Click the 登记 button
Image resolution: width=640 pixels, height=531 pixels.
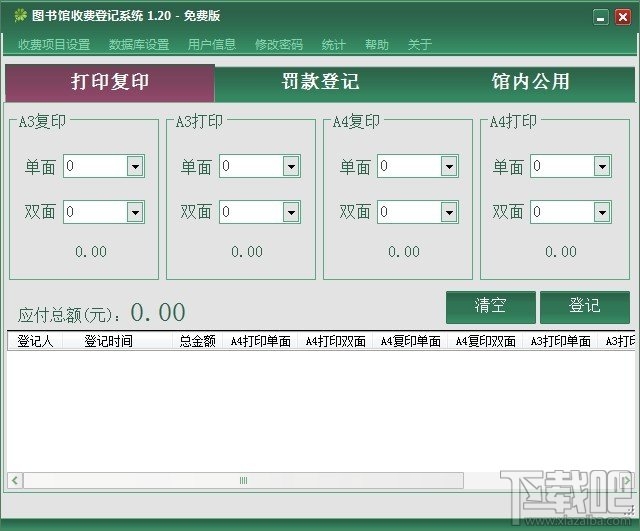click(x=585, y=307)
